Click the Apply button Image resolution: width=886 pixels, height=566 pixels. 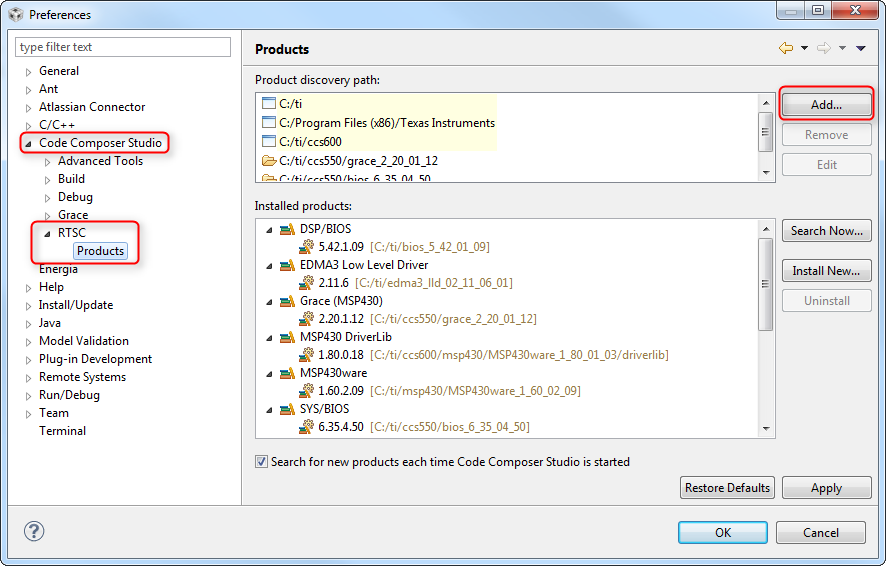pos(827,487)
